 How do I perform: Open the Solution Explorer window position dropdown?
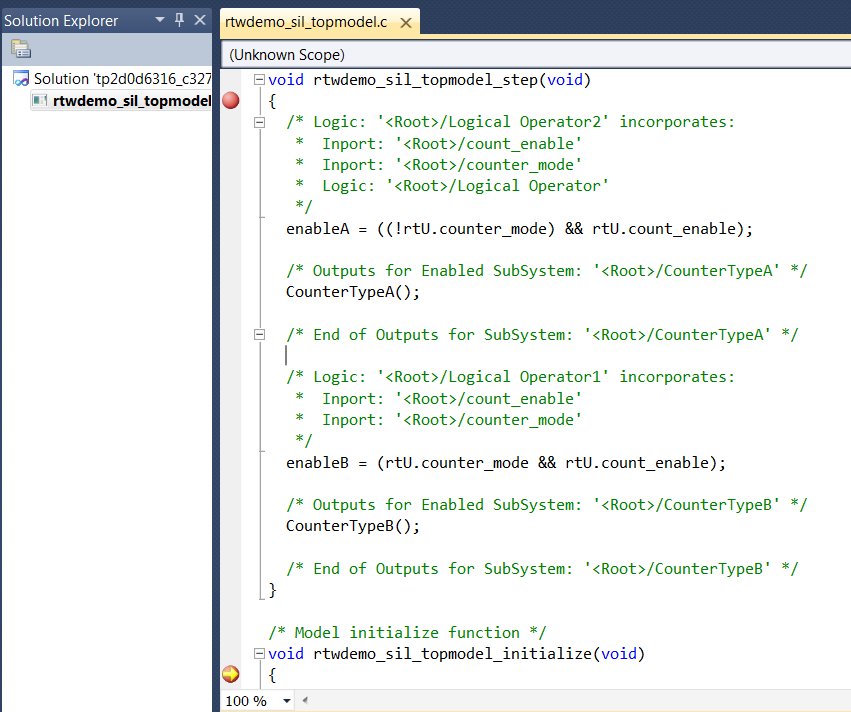click(160, 20)
